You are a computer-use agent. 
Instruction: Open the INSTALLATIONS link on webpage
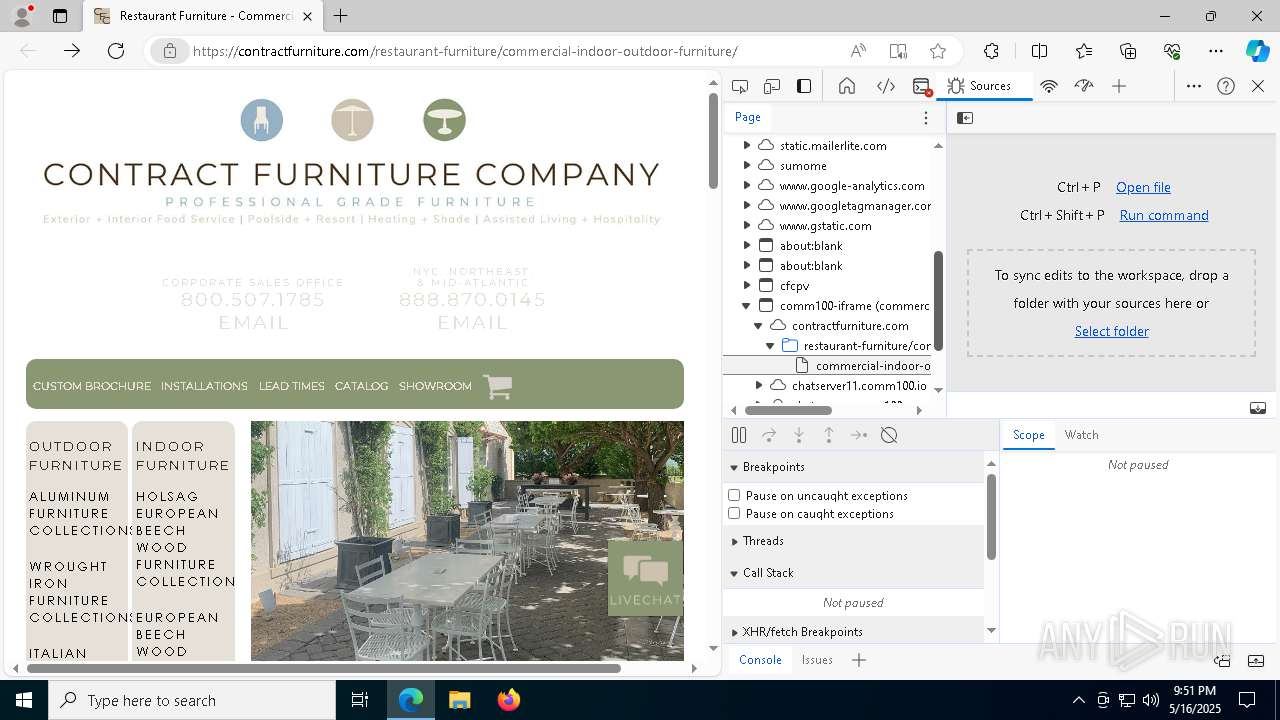point(204,386)
